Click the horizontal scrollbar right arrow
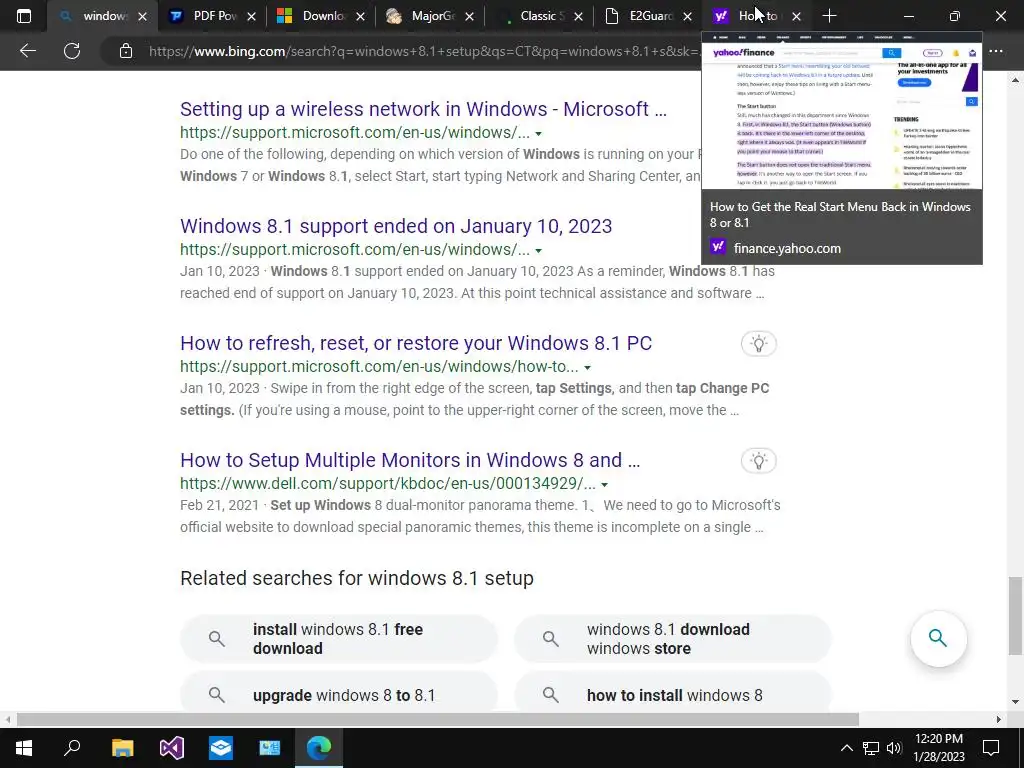The height and width of the screenshot is (768, 1024). coord(999,719)
